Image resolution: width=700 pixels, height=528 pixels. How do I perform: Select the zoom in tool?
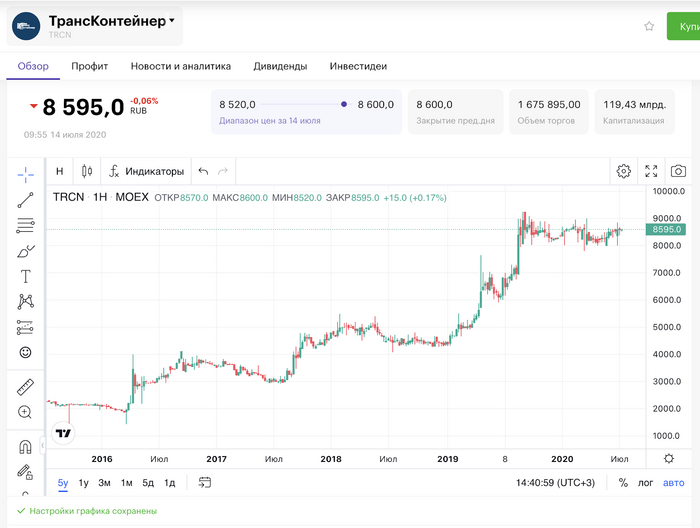click(25, 412)
